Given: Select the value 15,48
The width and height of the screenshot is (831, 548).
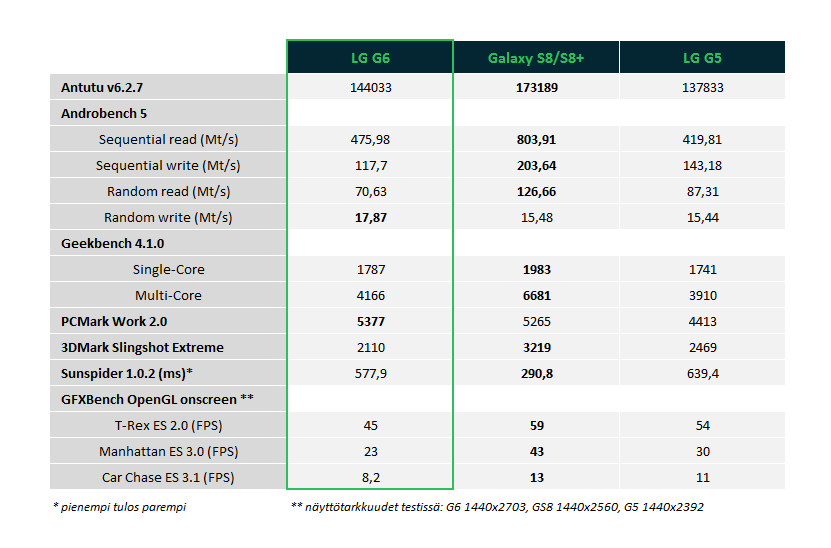Looking at the screenshot, I should point(536,217).
